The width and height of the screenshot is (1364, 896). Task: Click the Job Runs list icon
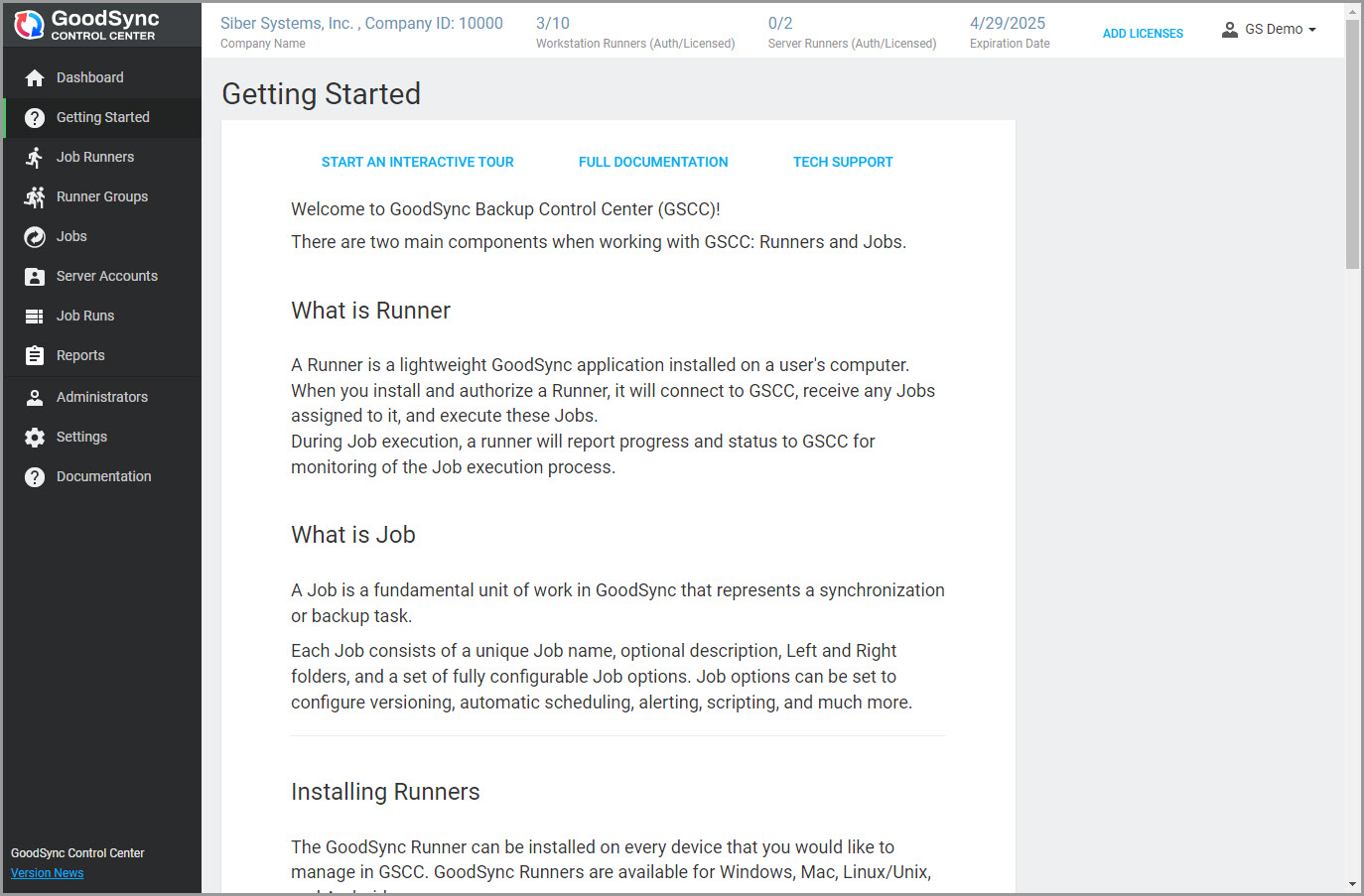[35, 317]
